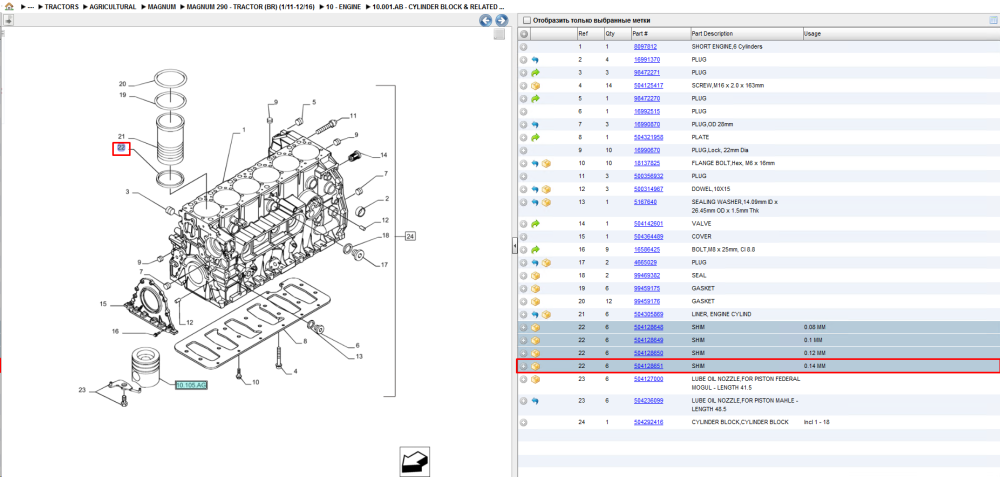Click callout number 14 in diagram
The image size is (1000, 477).
383,155
